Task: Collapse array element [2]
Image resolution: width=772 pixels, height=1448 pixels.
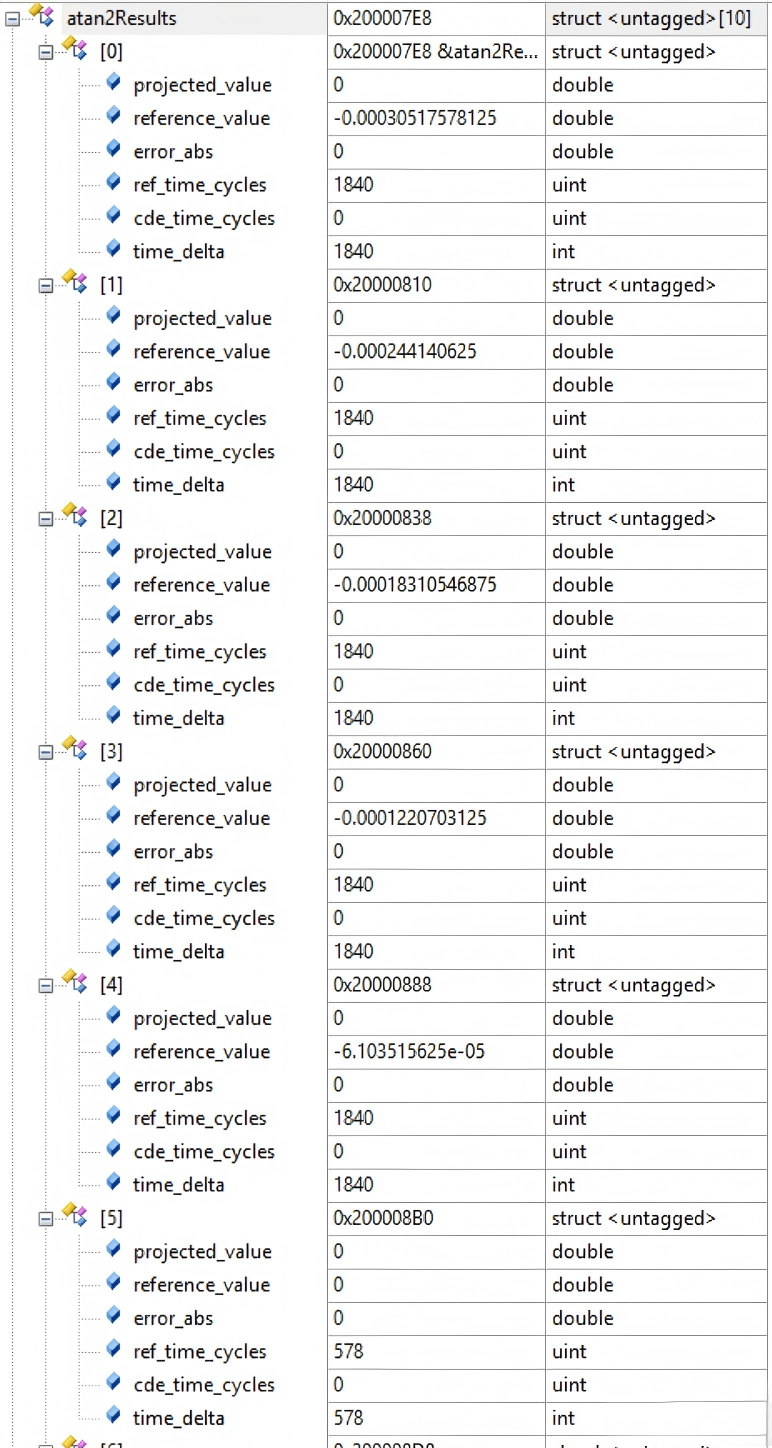Action: (x=45, y=518)
